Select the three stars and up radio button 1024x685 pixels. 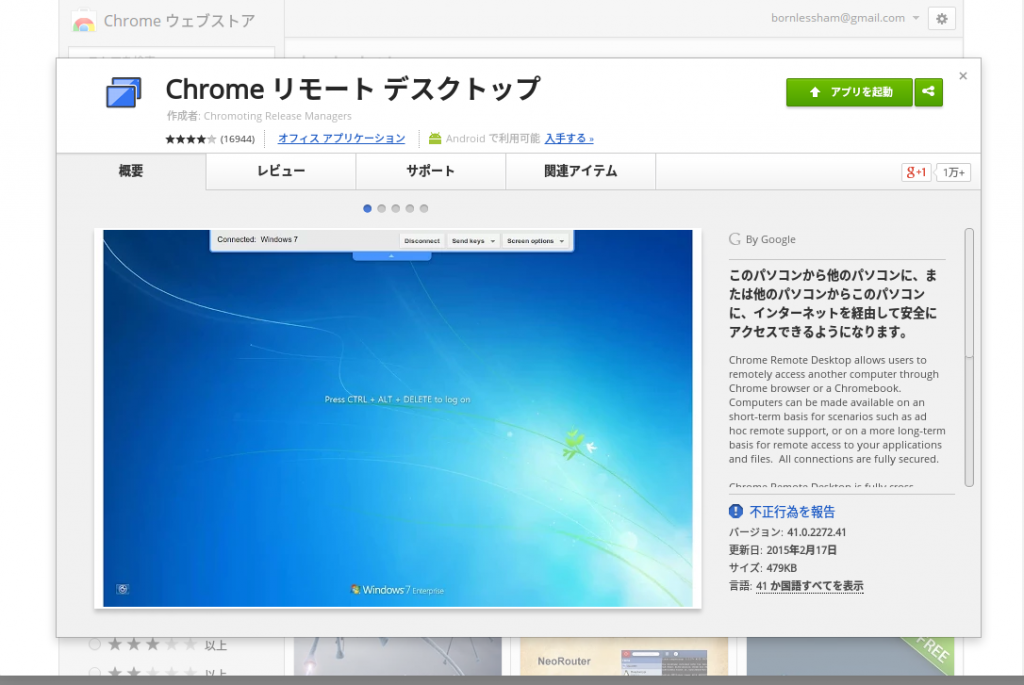point(95,645)
